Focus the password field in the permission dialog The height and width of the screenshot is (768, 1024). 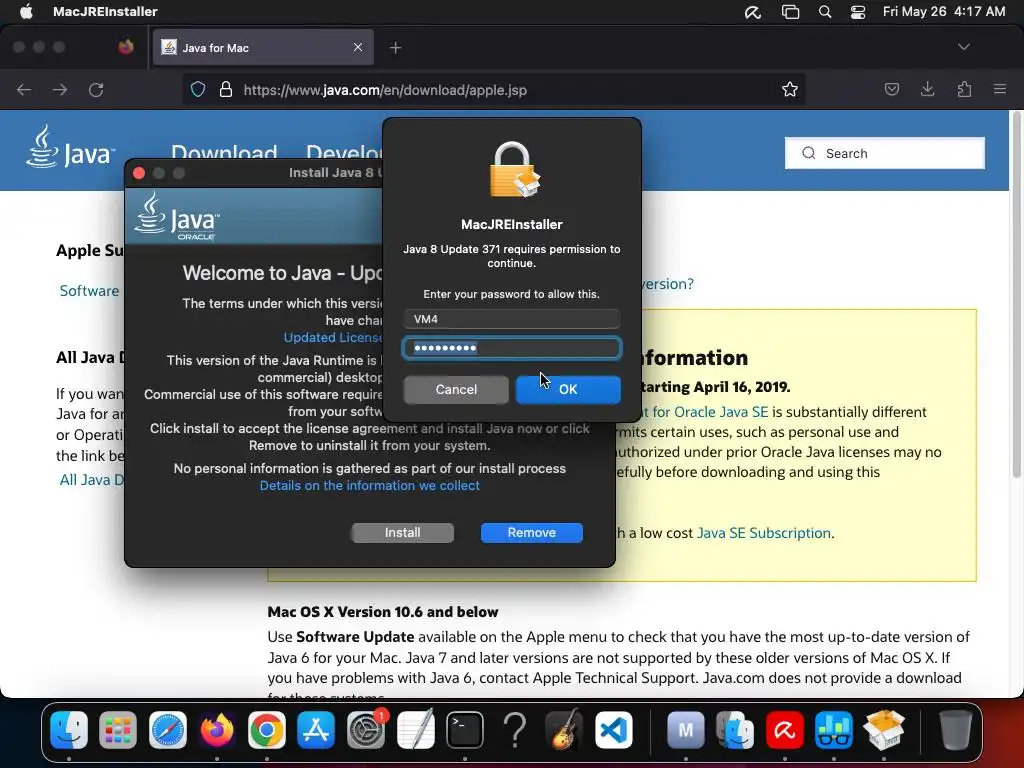click(x=511, y=348)
